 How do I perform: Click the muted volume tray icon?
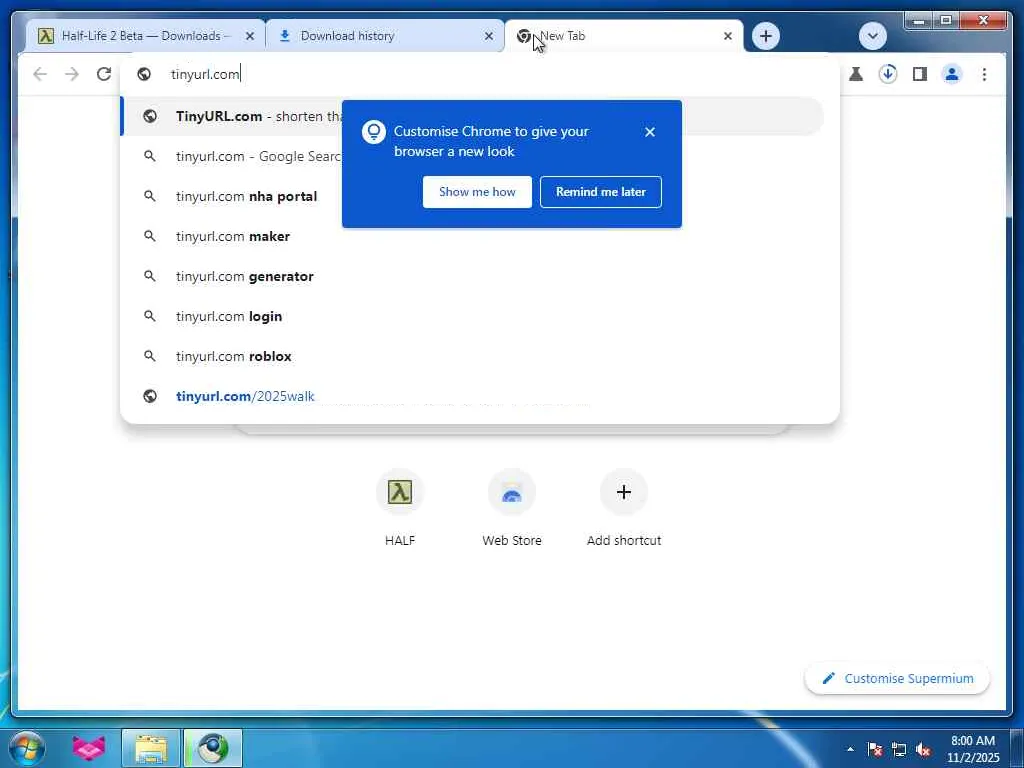pos(923,750)
